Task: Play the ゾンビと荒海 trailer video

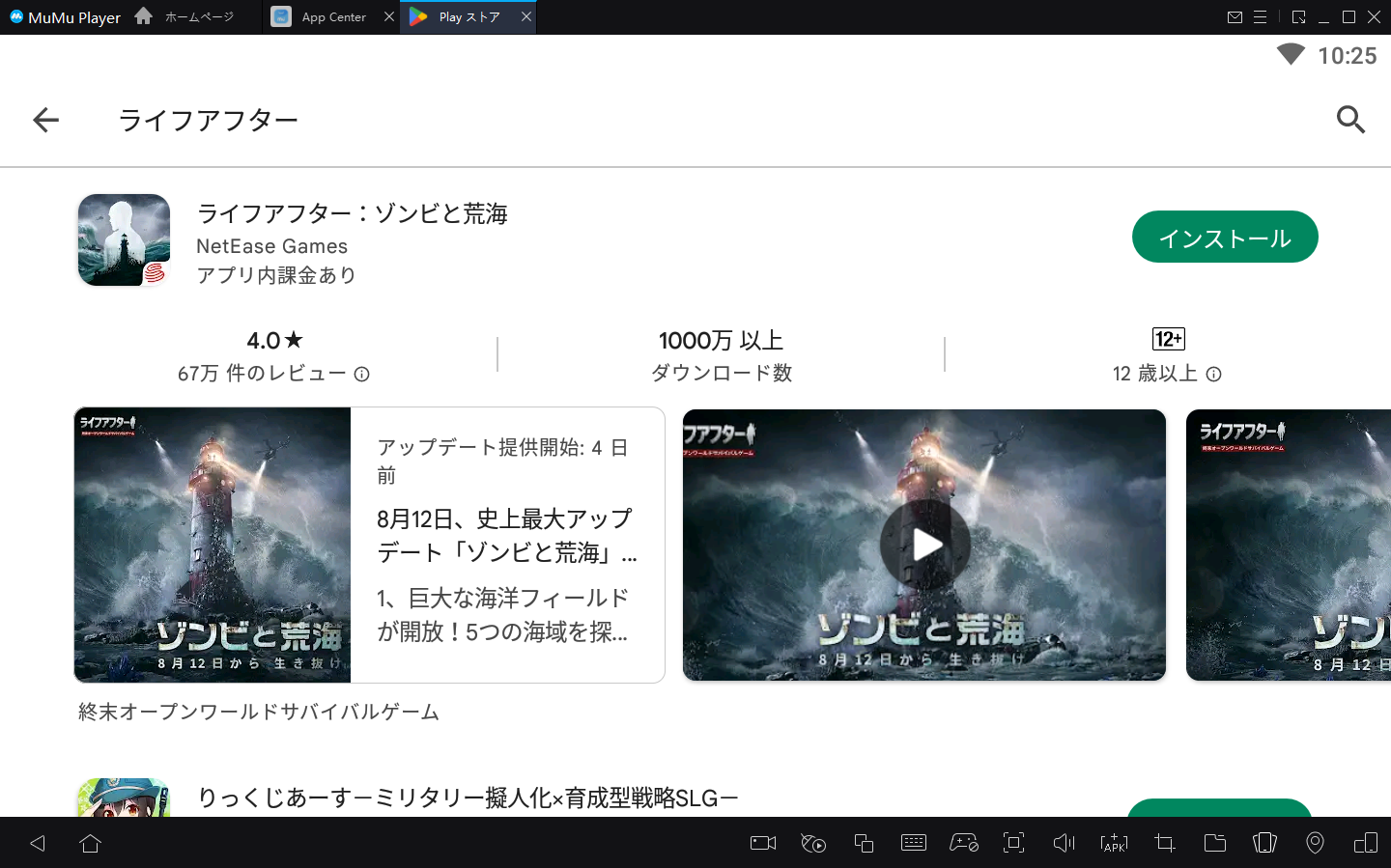Action: 924,545
